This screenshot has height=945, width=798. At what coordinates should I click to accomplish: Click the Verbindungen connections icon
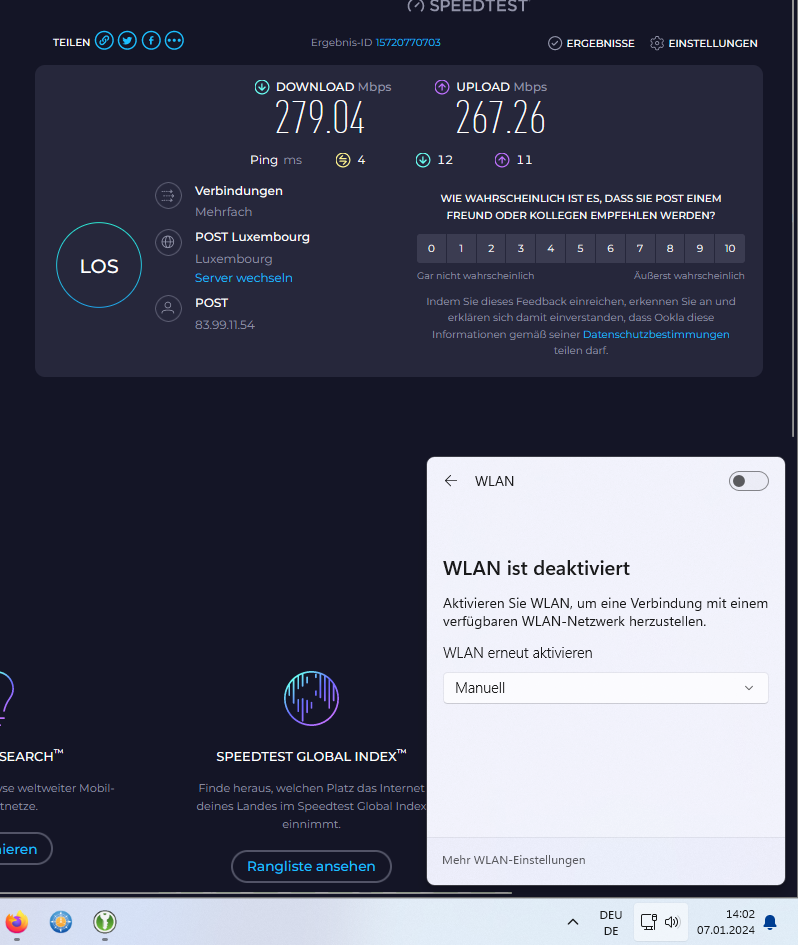168,196
